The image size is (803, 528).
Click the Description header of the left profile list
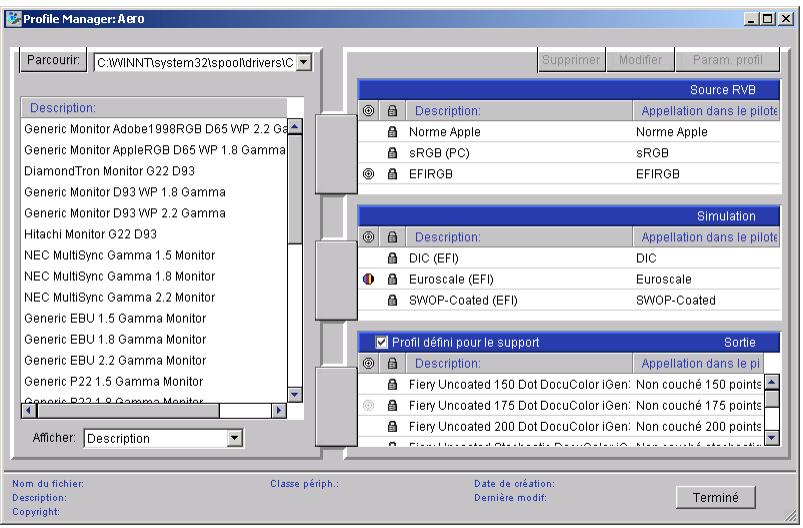tap(154, 108)
